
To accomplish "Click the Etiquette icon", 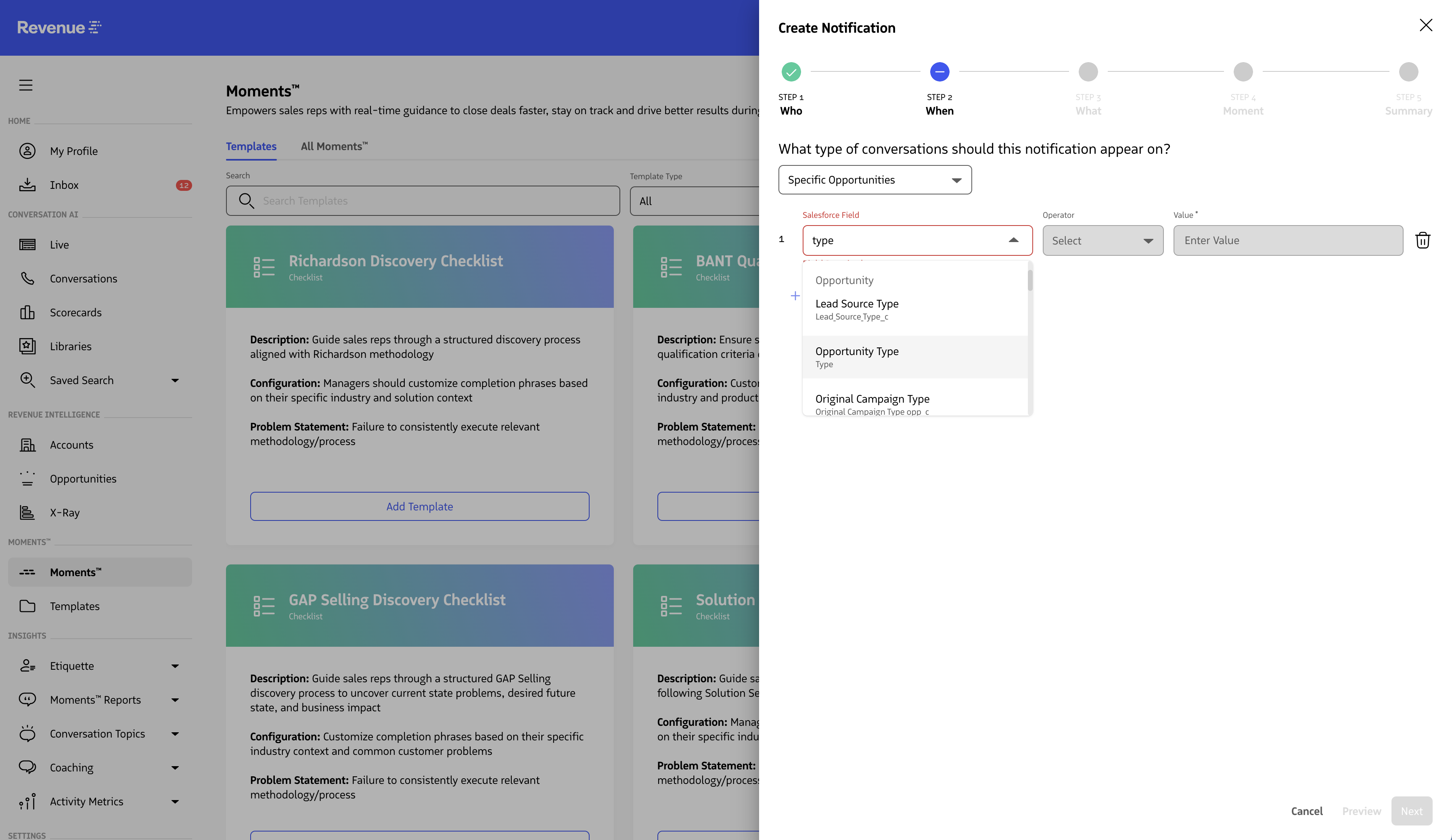I will [27, 666].
